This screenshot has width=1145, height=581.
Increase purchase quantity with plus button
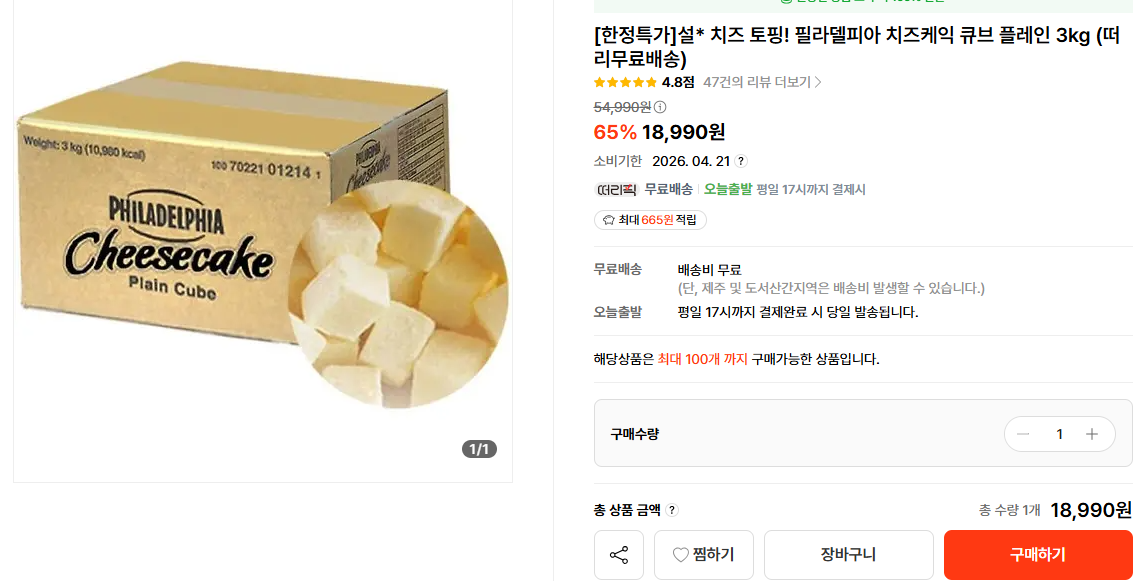click(1092, 434)
